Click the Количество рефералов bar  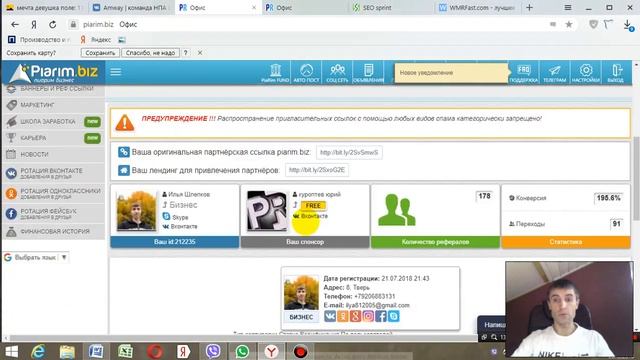pos(435,242)
